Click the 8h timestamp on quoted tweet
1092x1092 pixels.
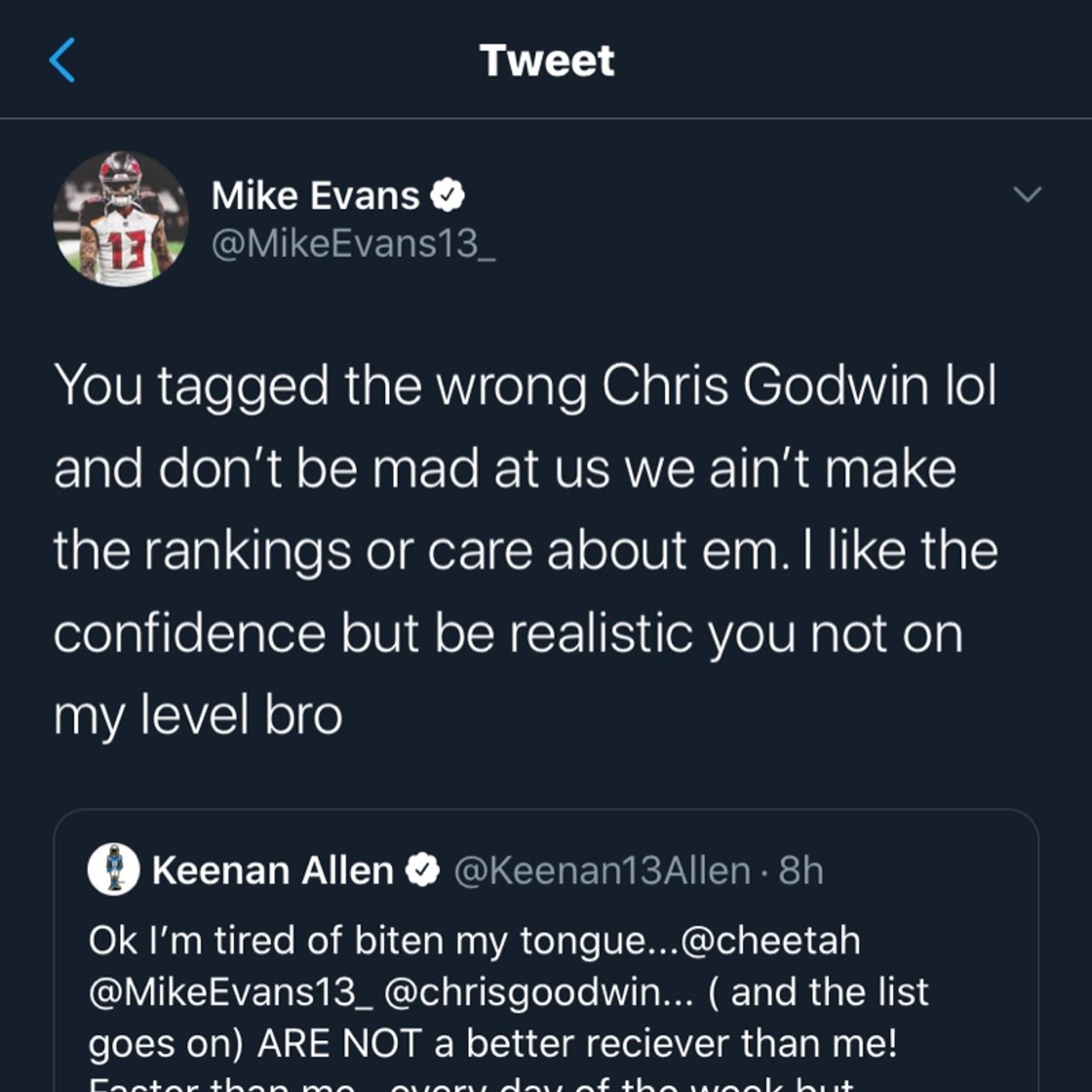tap(801, 870)
